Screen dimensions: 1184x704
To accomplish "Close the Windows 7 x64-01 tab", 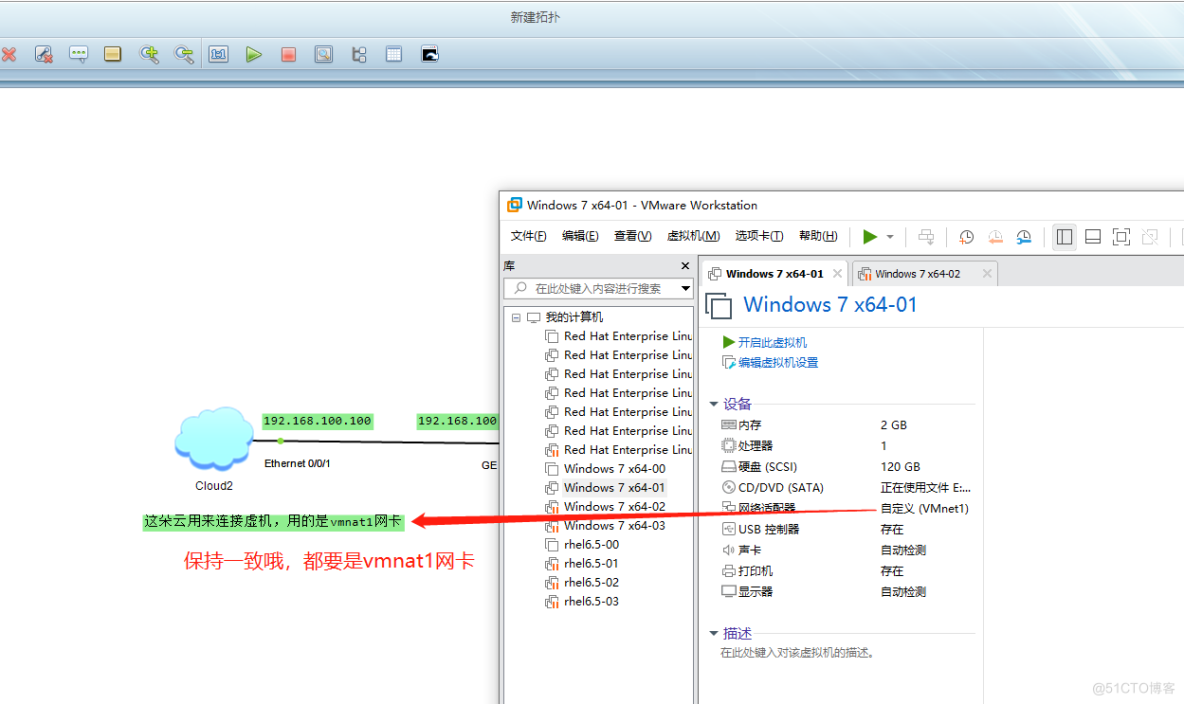I will (x=837, y=273).
